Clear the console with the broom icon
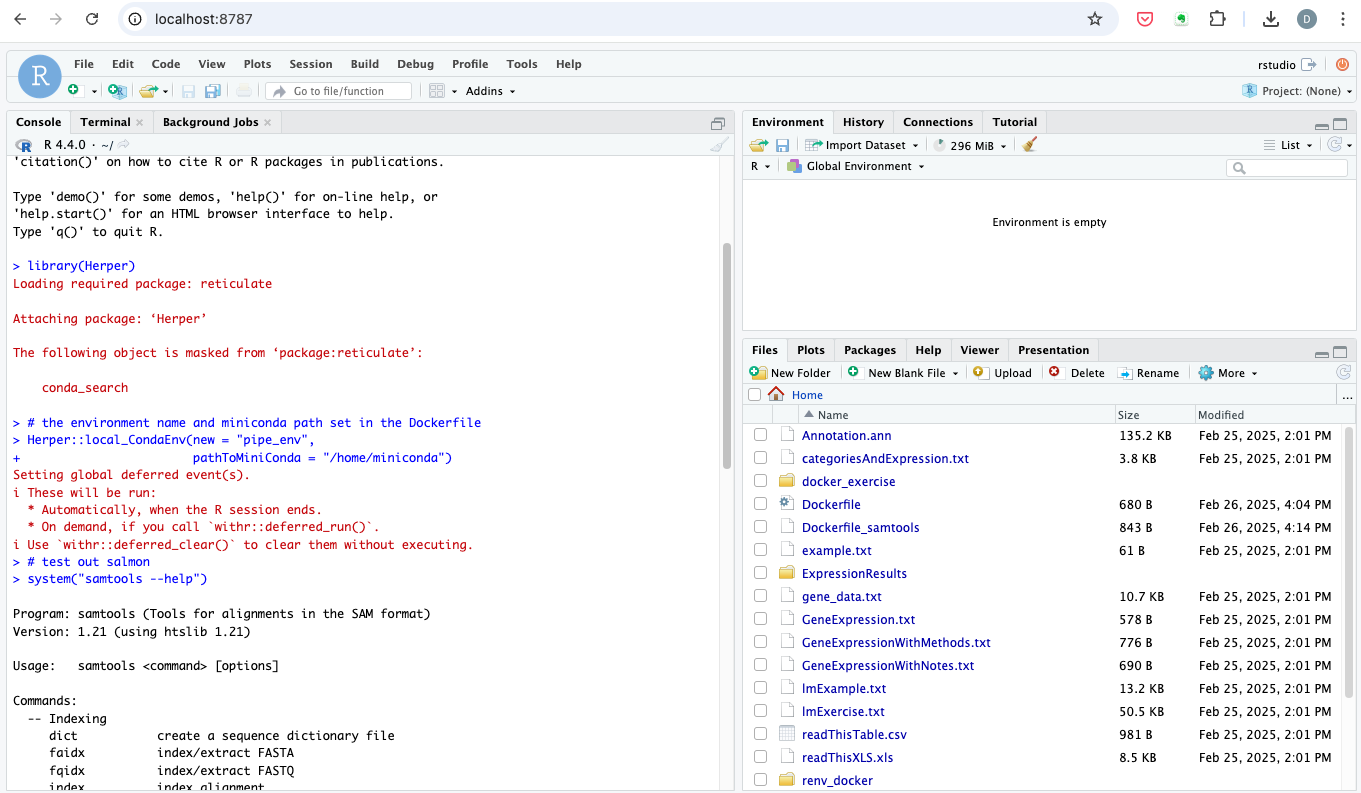 (719, 145)
